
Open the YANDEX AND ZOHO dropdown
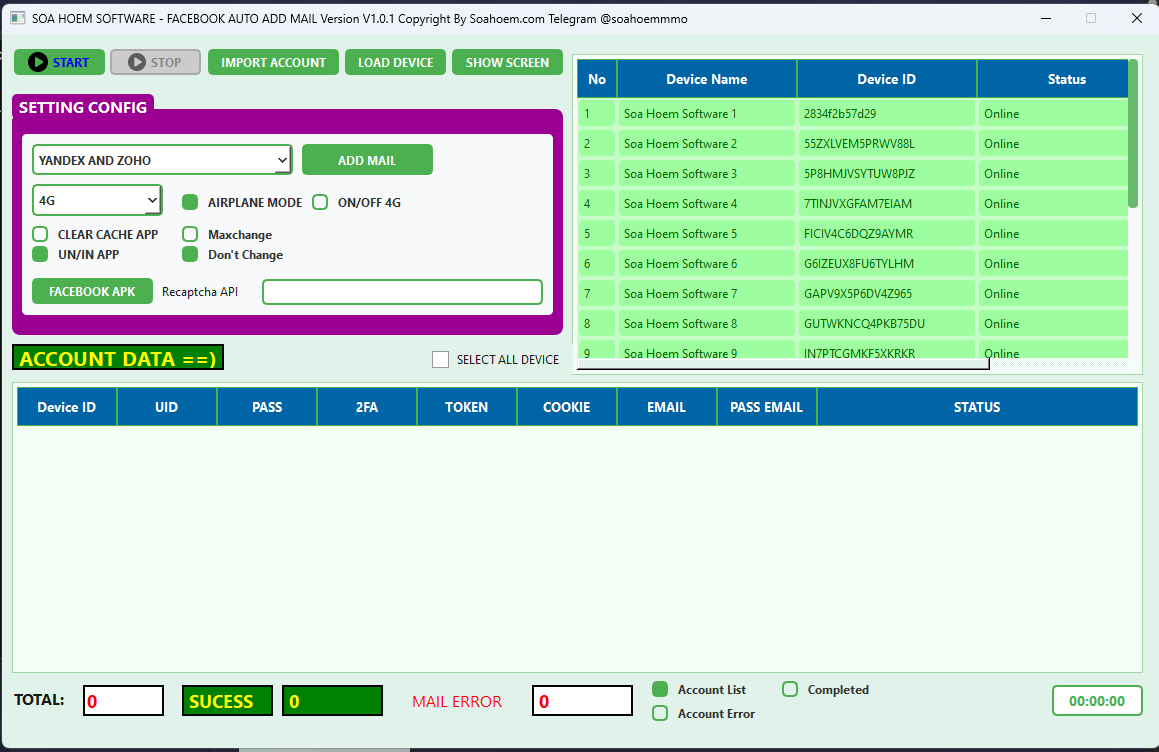pos(163,160)
